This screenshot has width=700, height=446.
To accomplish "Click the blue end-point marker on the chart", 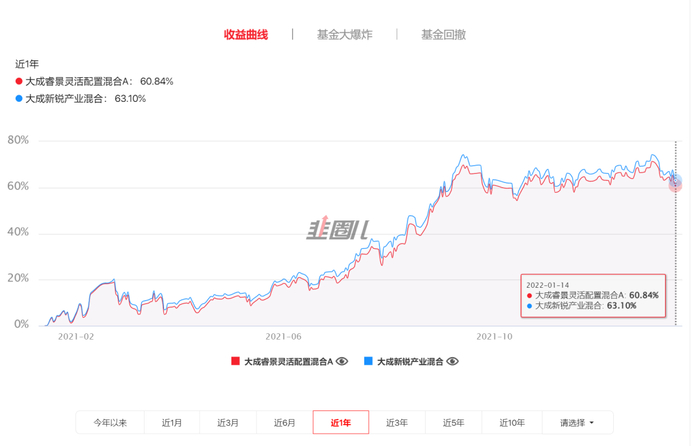I will click(675, 180).
